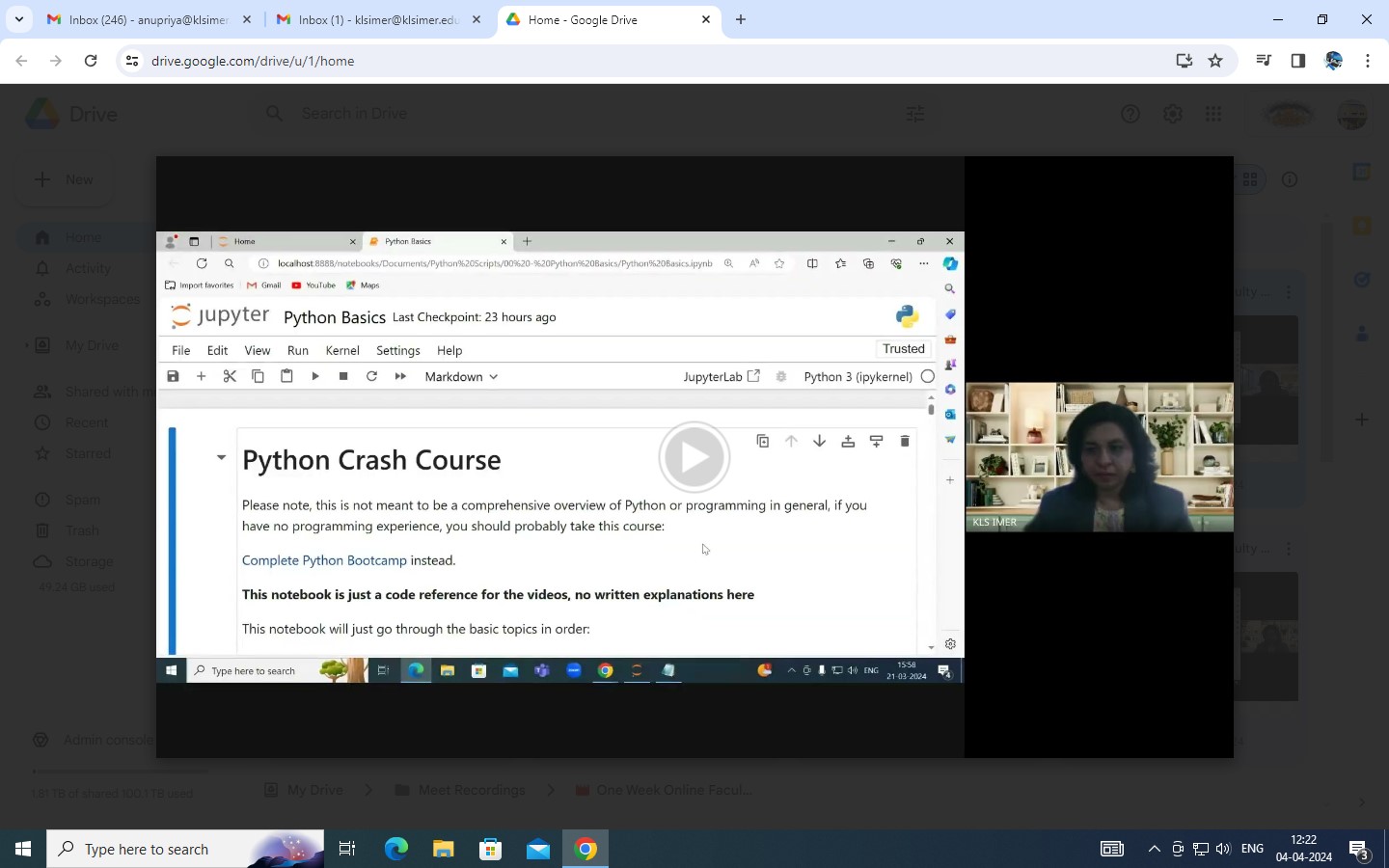Image resolution: width=1389 pixels, height=868 pixels.
Task: Open the Windows notification center
Action: pos(1359,849)
